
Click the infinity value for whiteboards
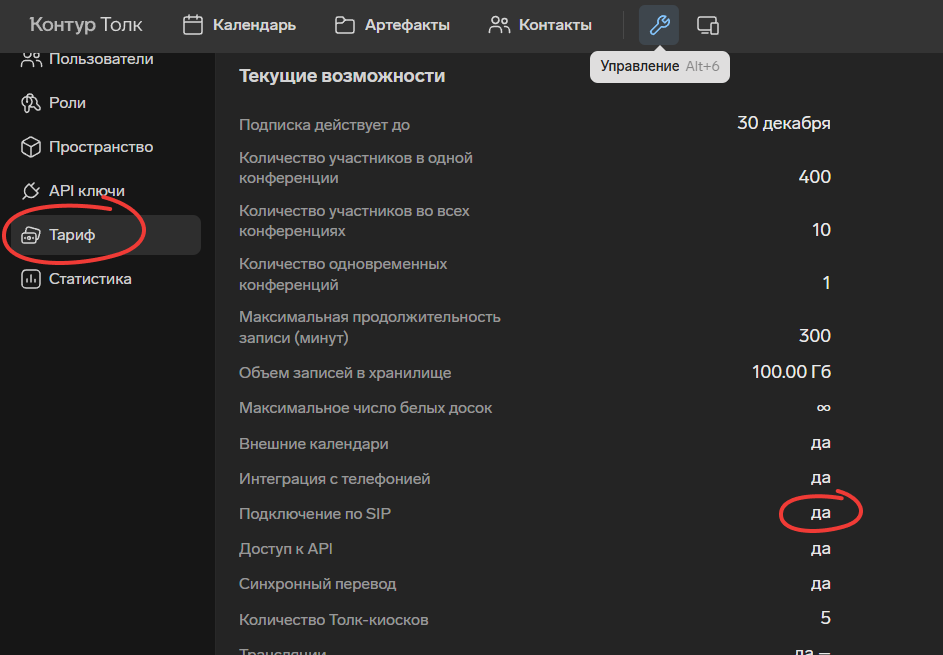(823, 408)
